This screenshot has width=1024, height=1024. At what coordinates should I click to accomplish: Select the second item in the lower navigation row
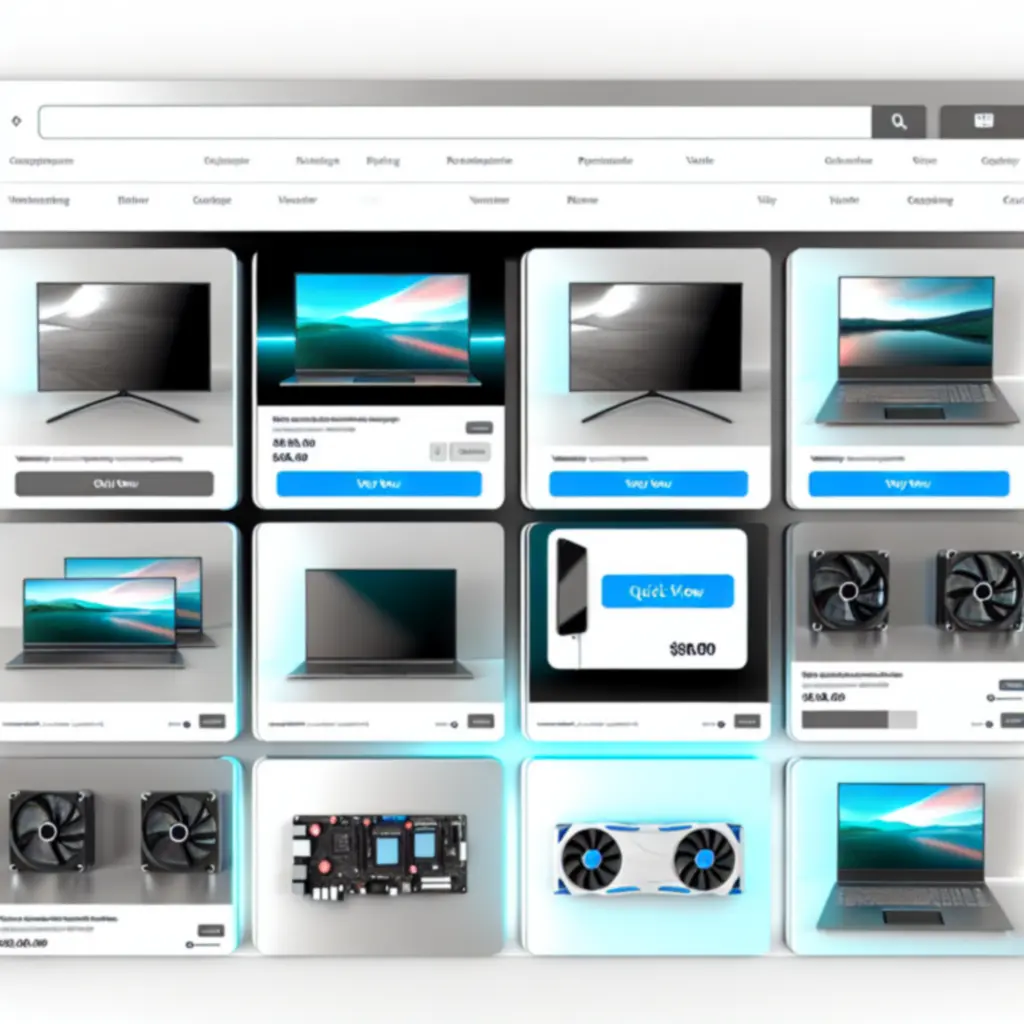[x=133, y=200]
